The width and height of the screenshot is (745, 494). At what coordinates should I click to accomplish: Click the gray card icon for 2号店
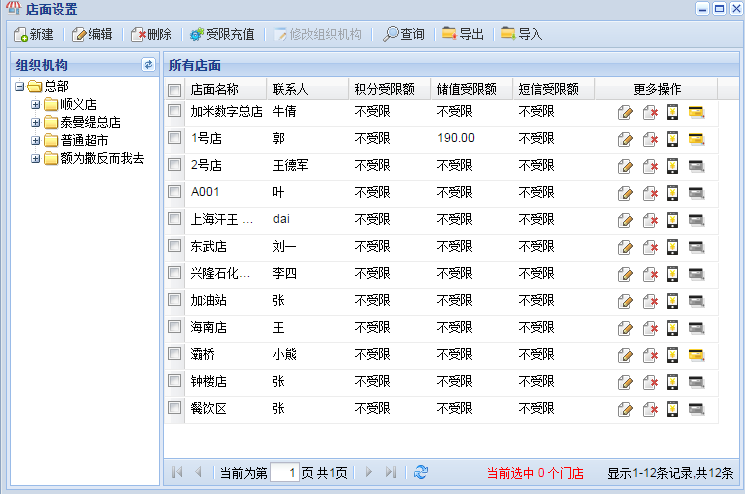click(x=696, y=167)
